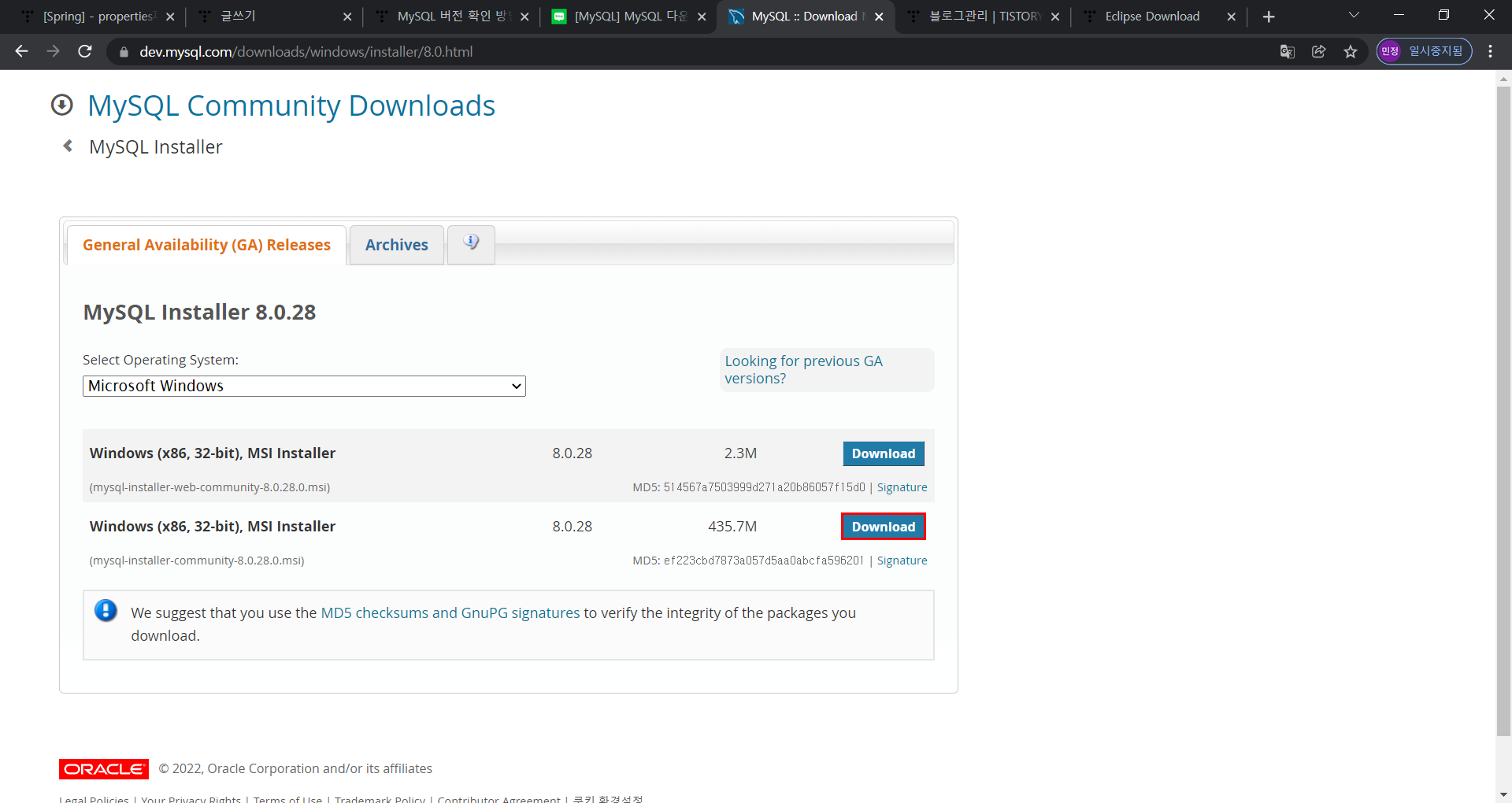Click the padlock site info icon
Image resolution: width=1512 pixels, height=803 pixels.
coord(123,52)
